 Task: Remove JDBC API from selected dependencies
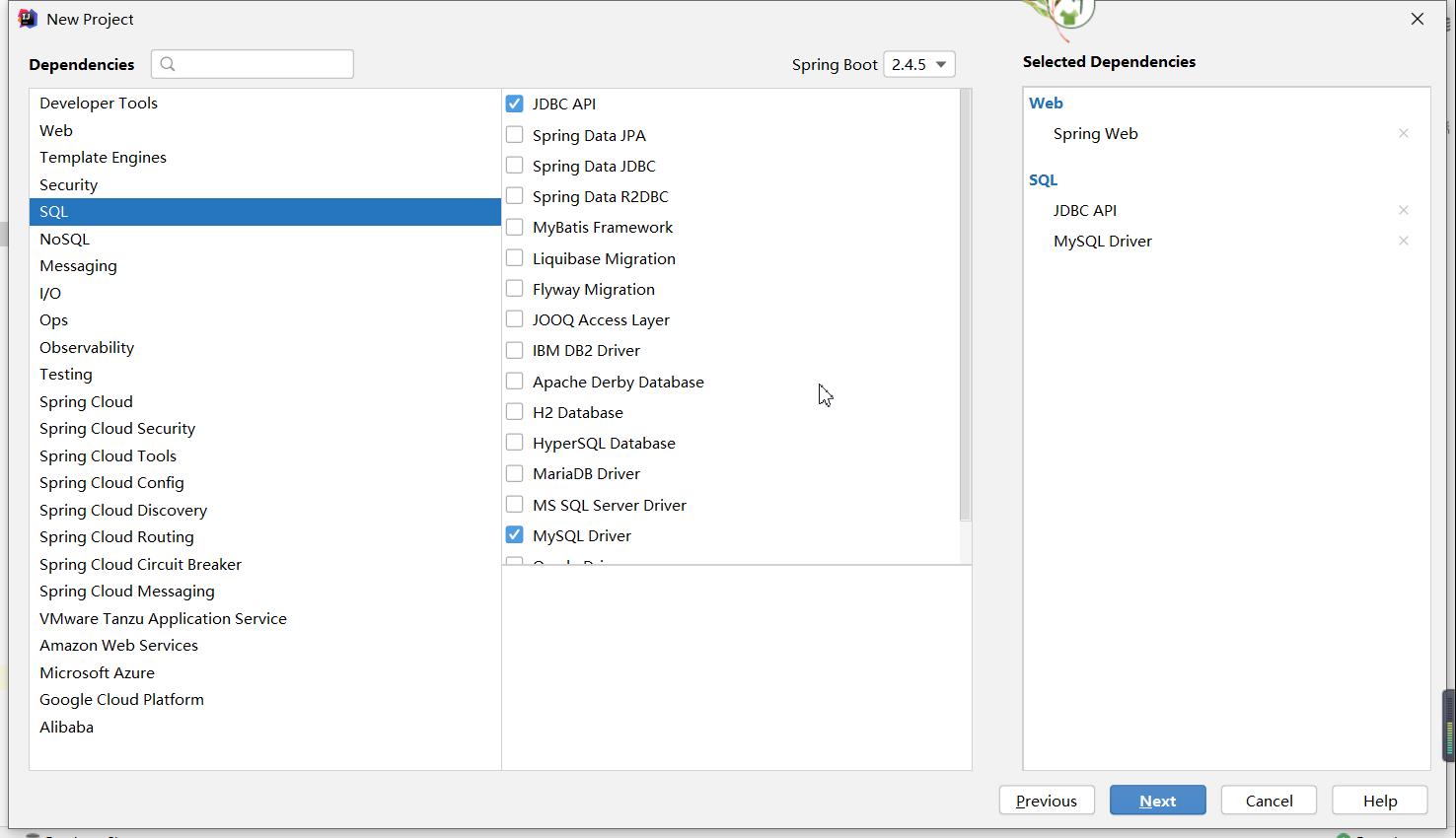tap(1403, 210)
